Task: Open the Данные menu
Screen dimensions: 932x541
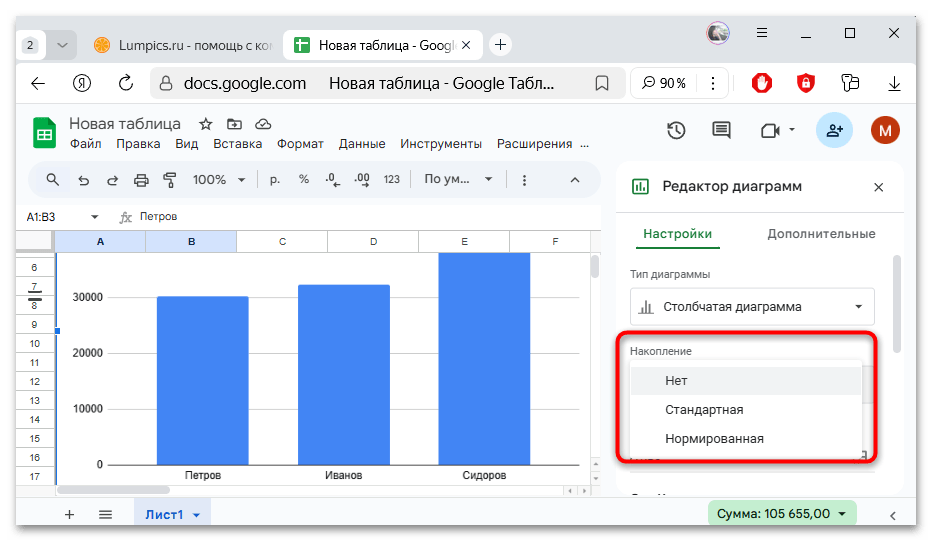Action: pos(361,144)
